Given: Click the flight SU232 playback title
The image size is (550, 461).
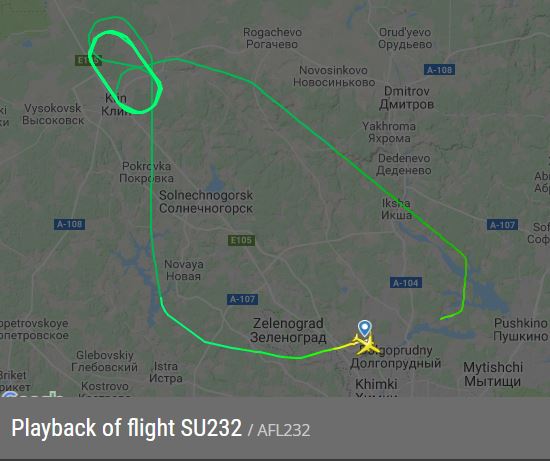Looking at the screenshot, I should [127, 428].
